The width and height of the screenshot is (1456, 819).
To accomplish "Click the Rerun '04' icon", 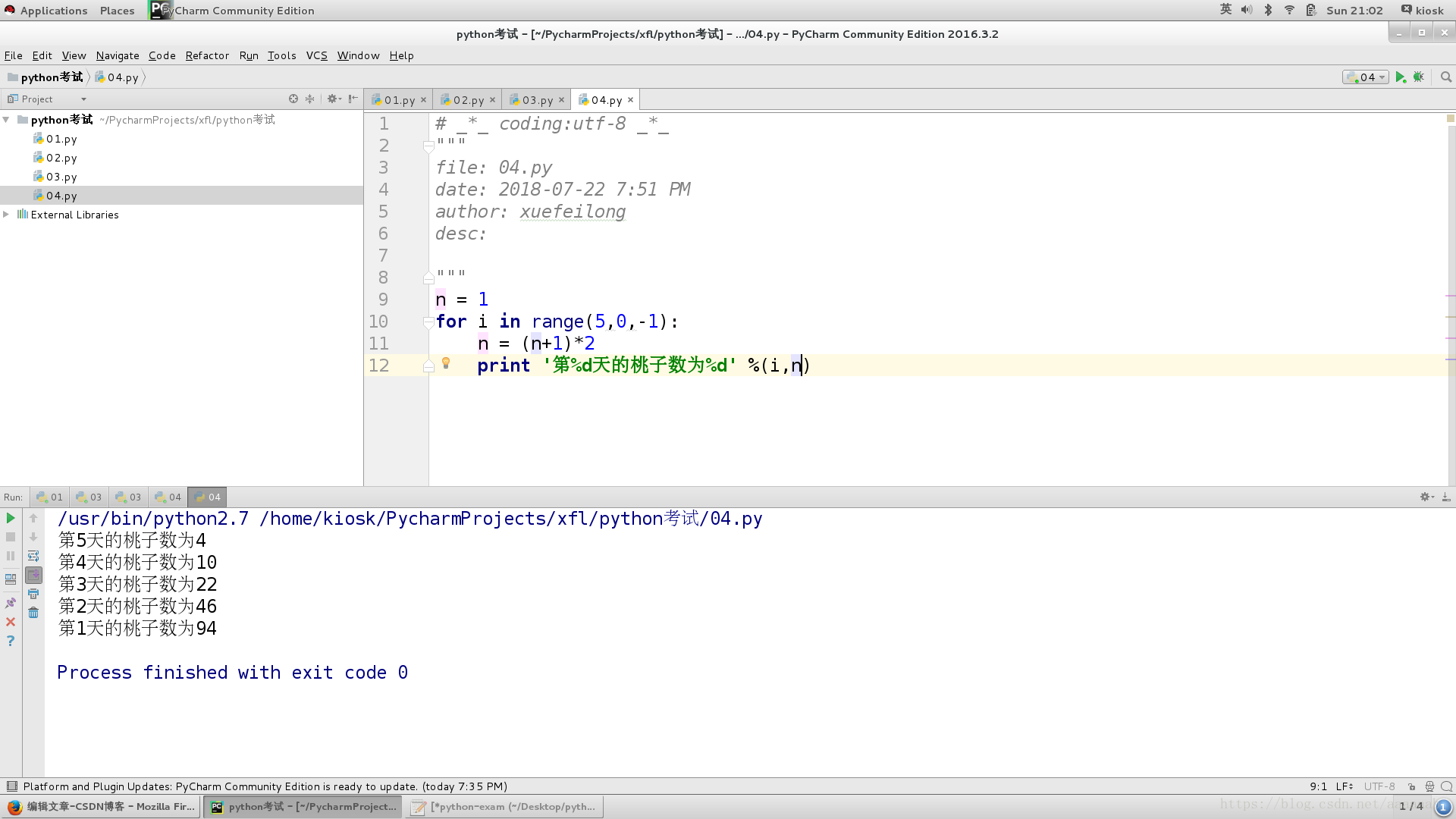I will [11, 518].
